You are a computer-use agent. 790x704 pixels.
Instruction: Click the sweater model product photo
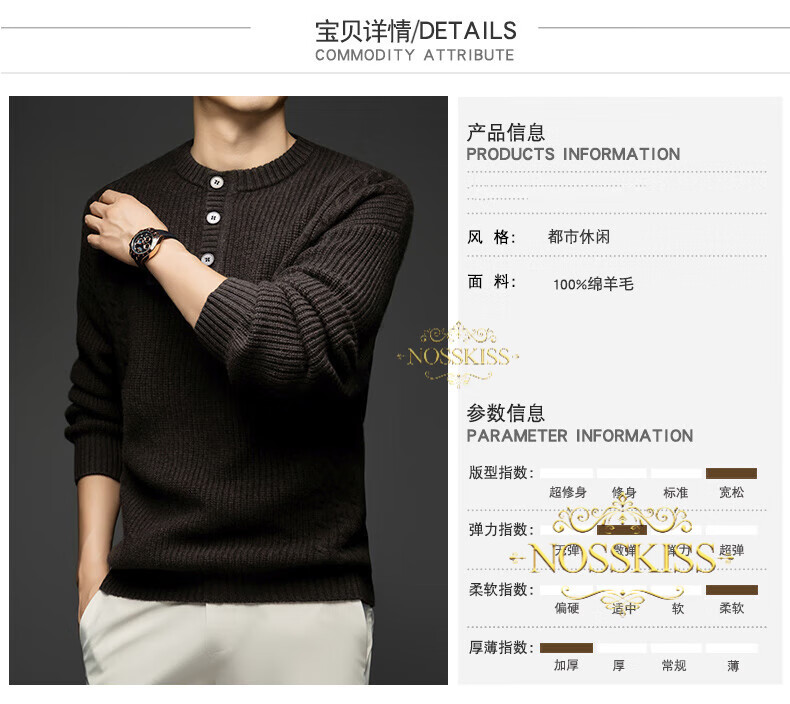click(x=228, y=390)
